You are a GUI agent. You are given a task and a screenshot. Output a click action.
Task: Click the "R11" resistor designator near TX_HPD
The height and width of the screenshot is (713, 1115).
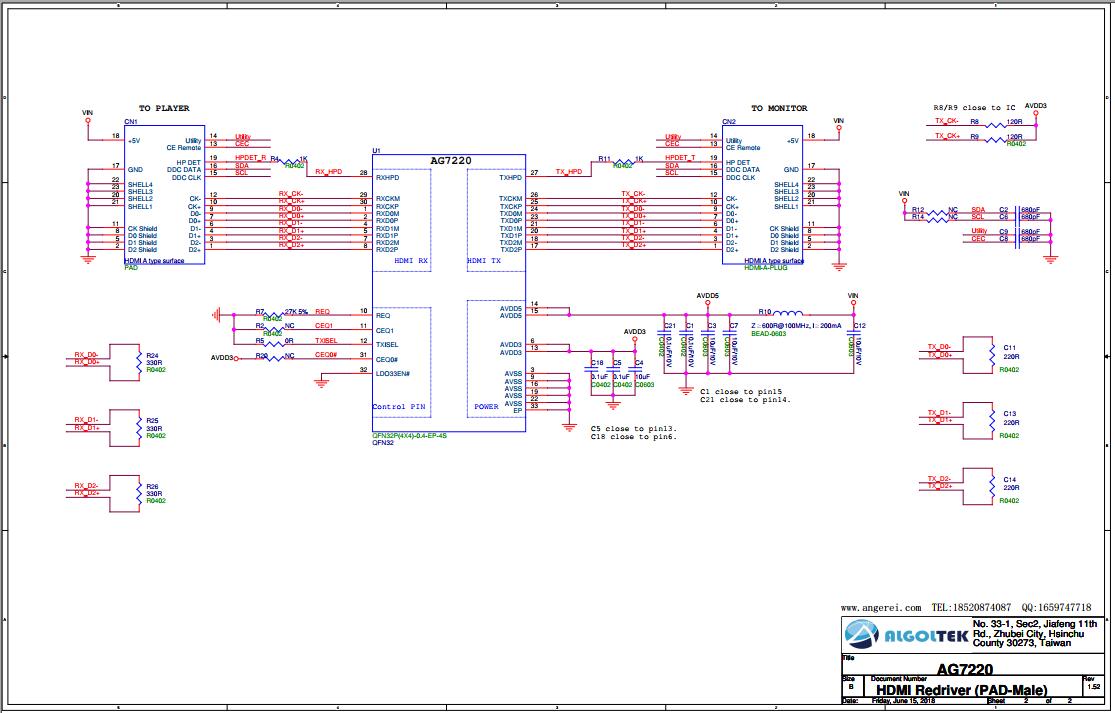(604, 159)
